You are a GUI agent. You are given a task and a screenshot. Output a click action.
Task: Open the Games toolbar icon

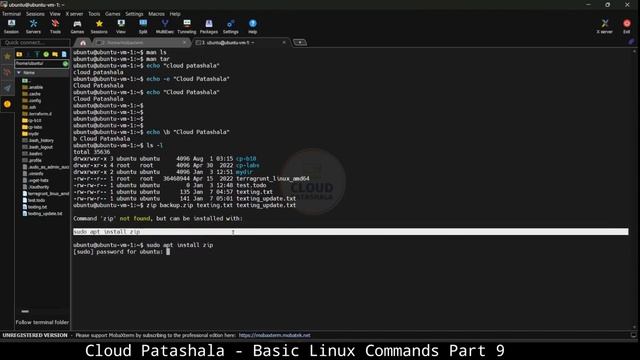[77, 26]
